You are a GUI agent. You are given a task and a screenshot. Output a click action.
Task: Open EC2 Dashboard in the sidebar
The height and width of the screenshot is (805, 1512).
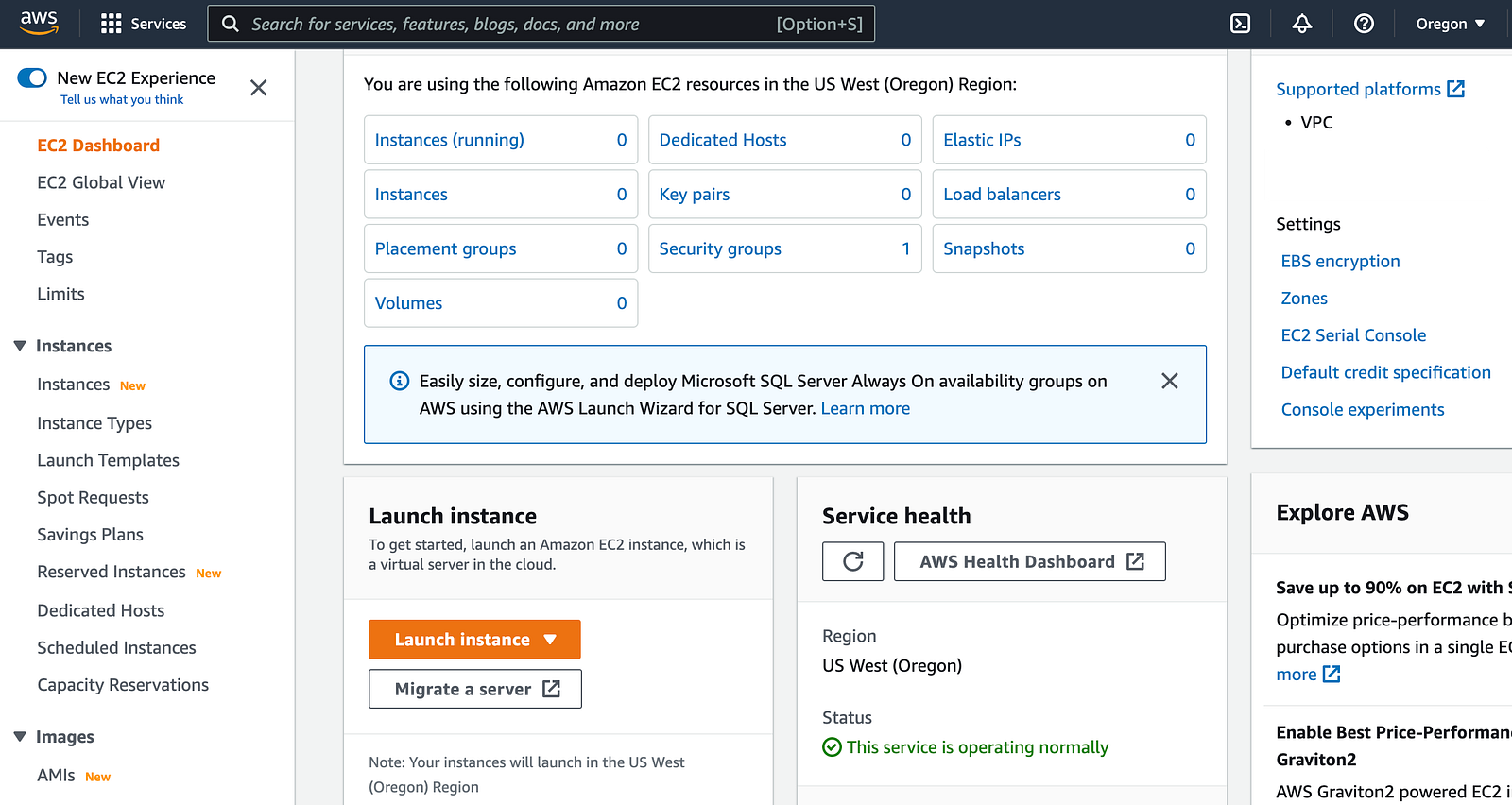pyautogui.click(x=98, y=146)
